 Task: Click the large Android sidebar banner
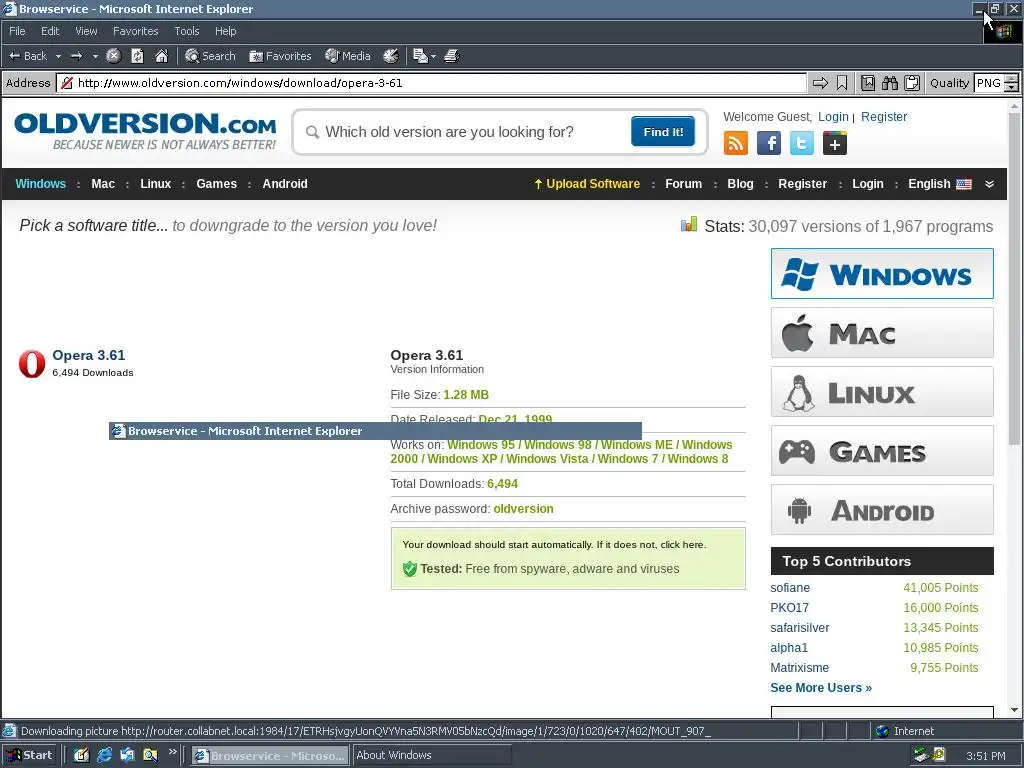882,509
